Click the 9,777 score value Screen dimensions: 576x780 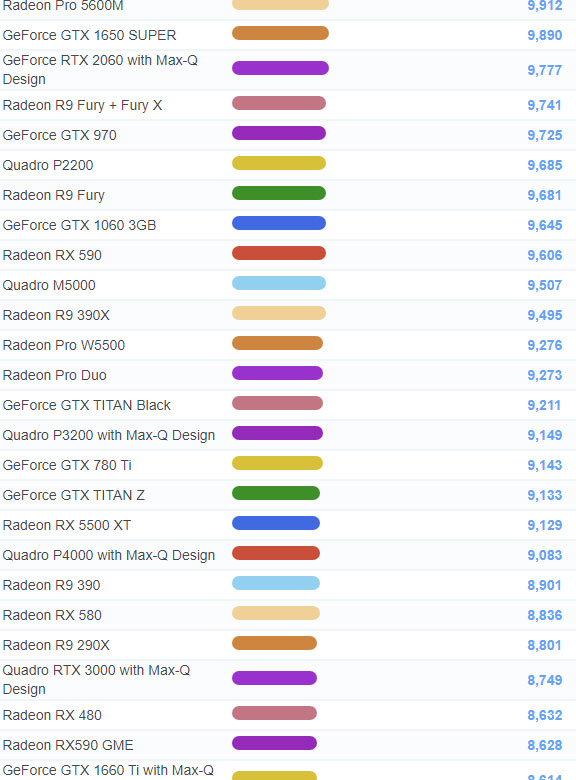pyautogui.click(x=545, y=70)
